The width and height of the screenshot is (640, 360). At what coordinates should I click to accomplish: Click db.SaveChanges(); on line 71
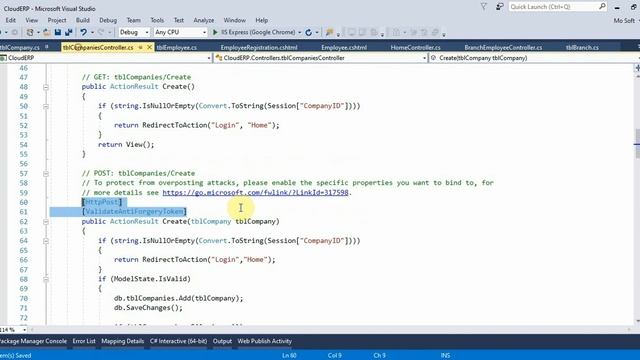pyautogui.click(x=148, y=308)
